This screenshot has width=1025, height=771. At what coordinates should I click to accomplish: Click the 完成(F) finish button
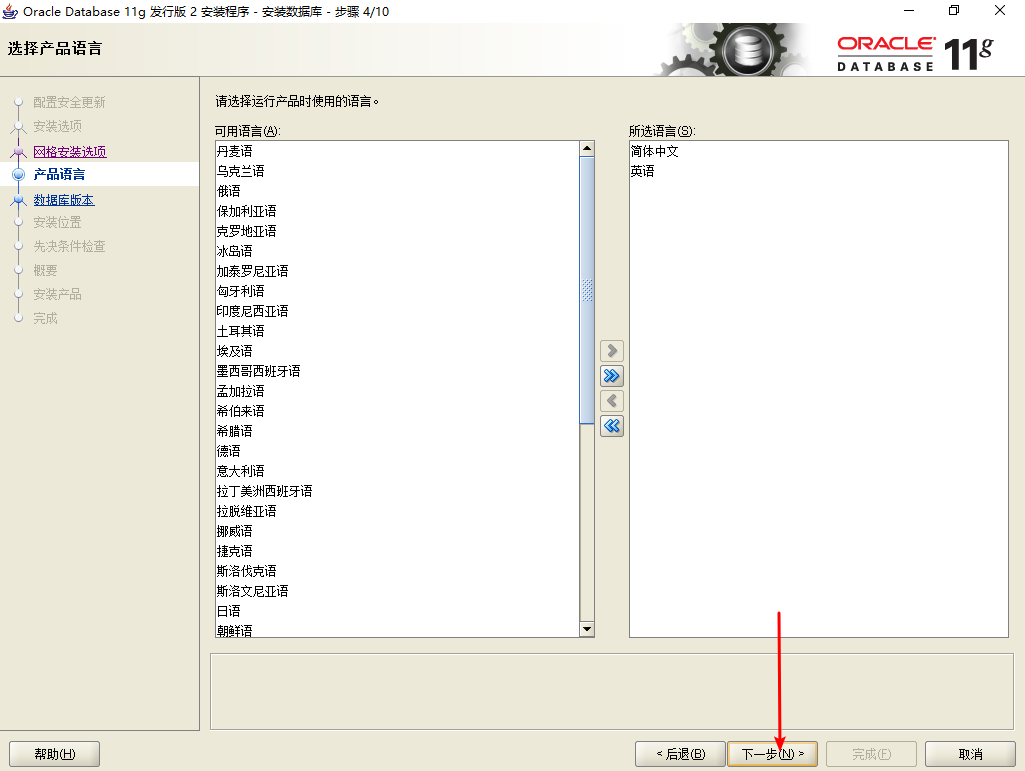click(x=871, y=754)
